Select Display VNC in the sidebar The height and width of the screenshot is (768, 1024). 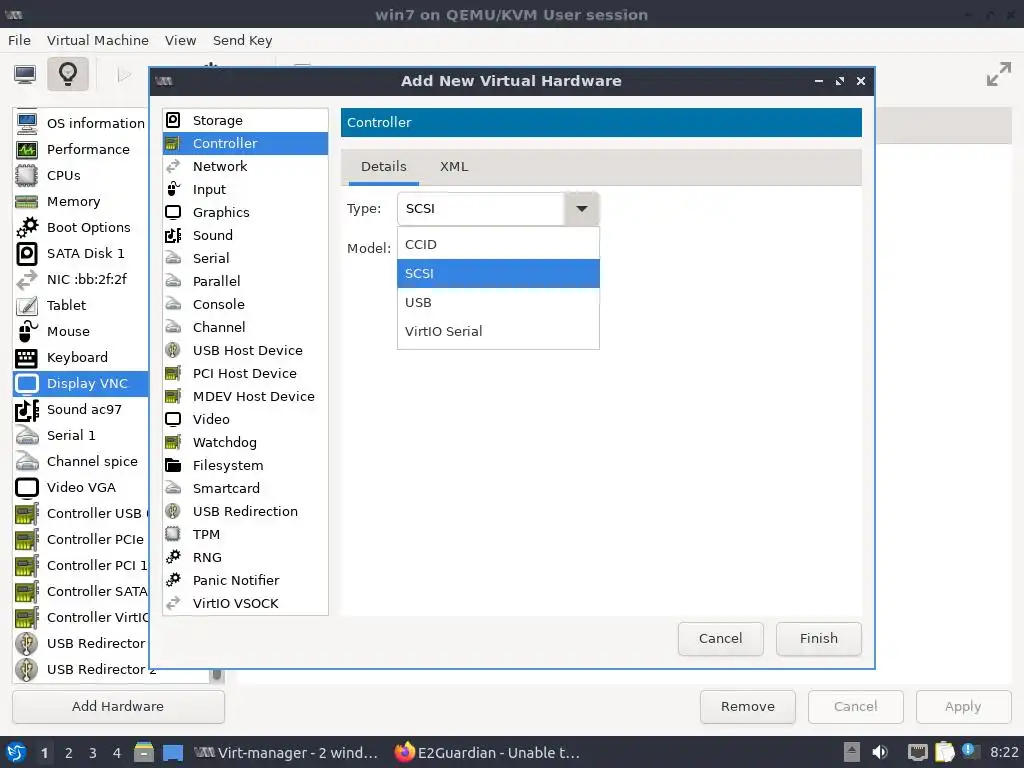pos(81,383)
